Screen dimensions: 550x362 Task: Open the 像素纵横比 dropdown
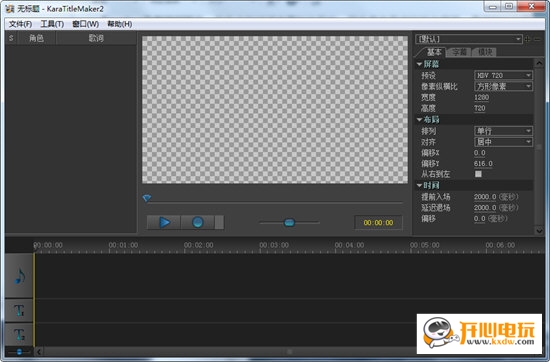point(503,86)
